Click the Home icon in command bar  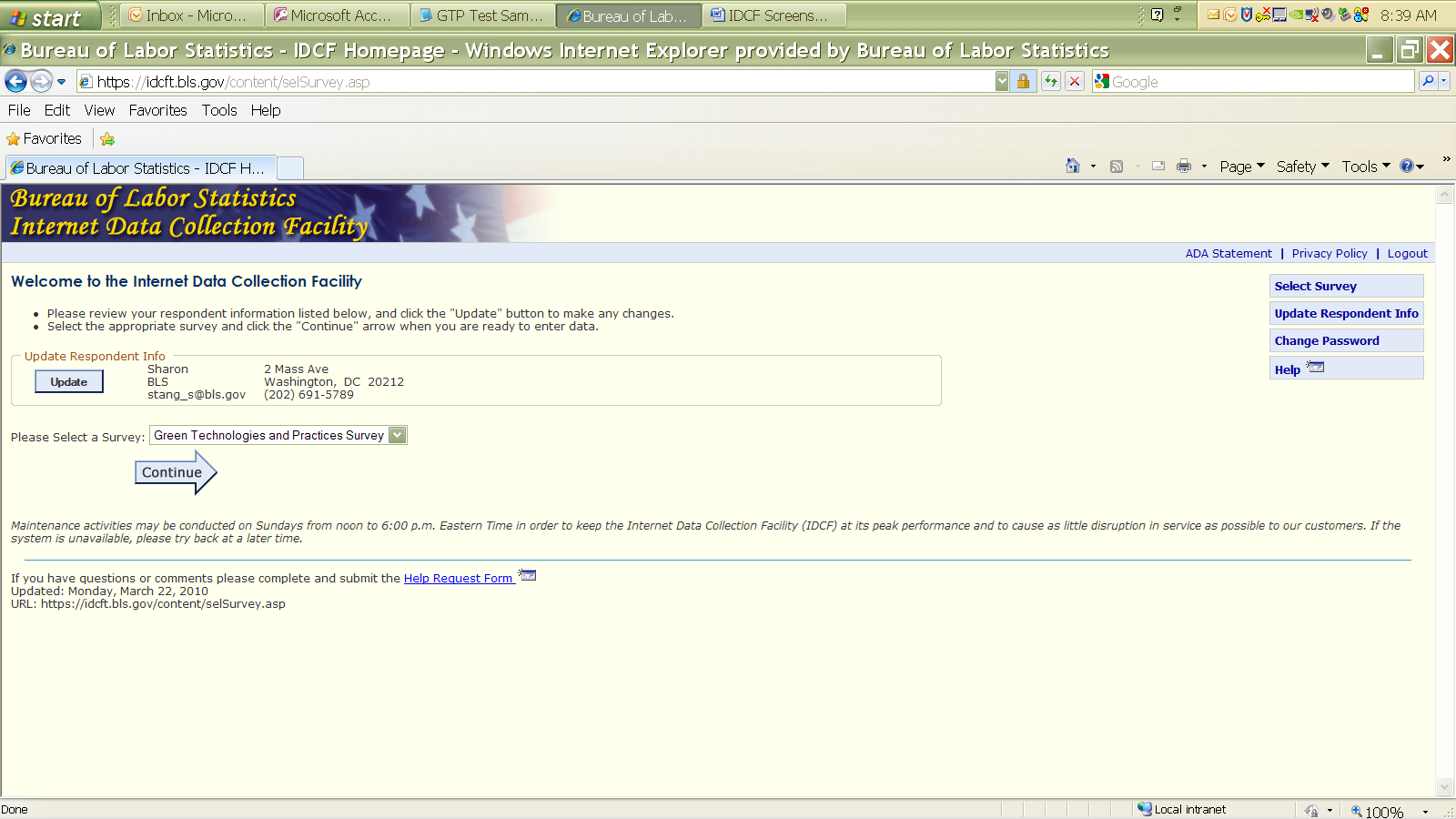coord(1073,167)
